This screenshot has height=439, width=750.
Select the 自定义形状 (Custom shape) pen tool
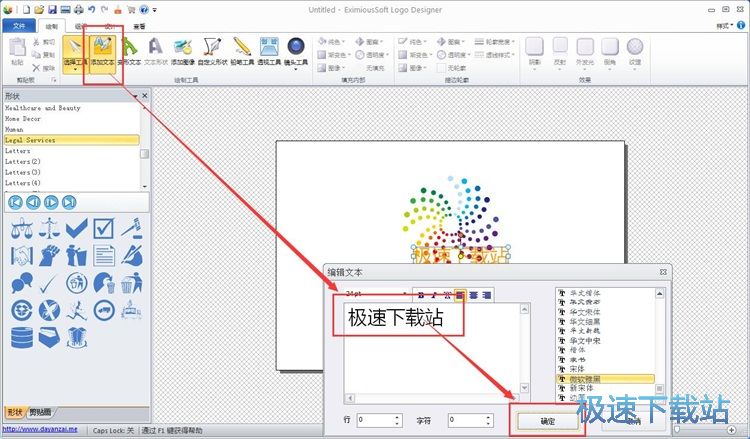(212, 52)
